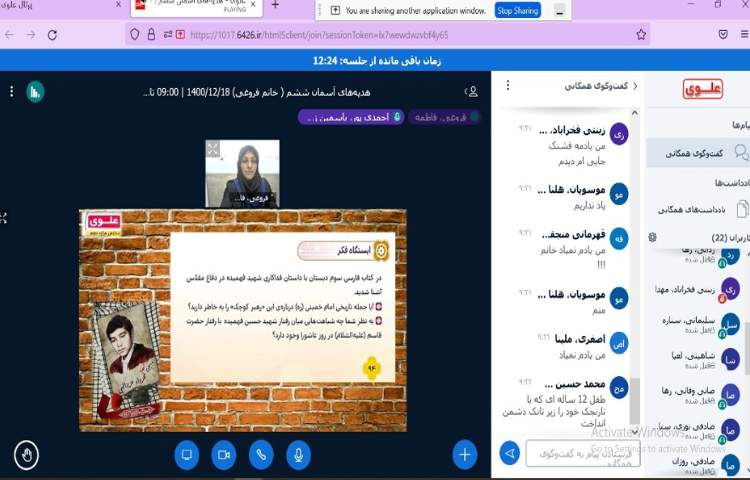Select user صادقی نوری، سینا in users list
750x480 pixels.
tap(698, 430)
